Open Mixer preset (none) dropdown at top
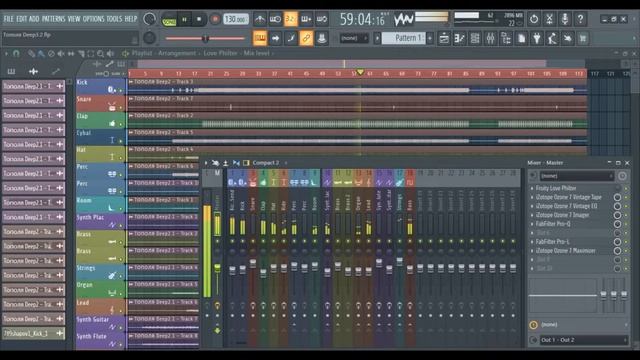This screenshot has height=360, width=640. [x=576, y=176]
